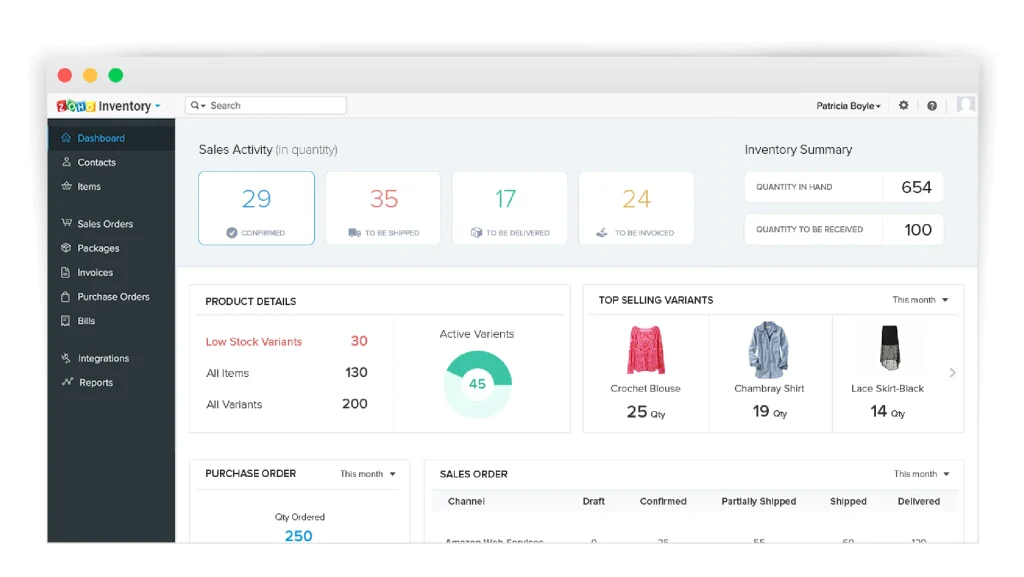1024x577 pixels.
Task: Select the Confirmed sales activity card
Action: pyautogui.click(x=258, y=207)
